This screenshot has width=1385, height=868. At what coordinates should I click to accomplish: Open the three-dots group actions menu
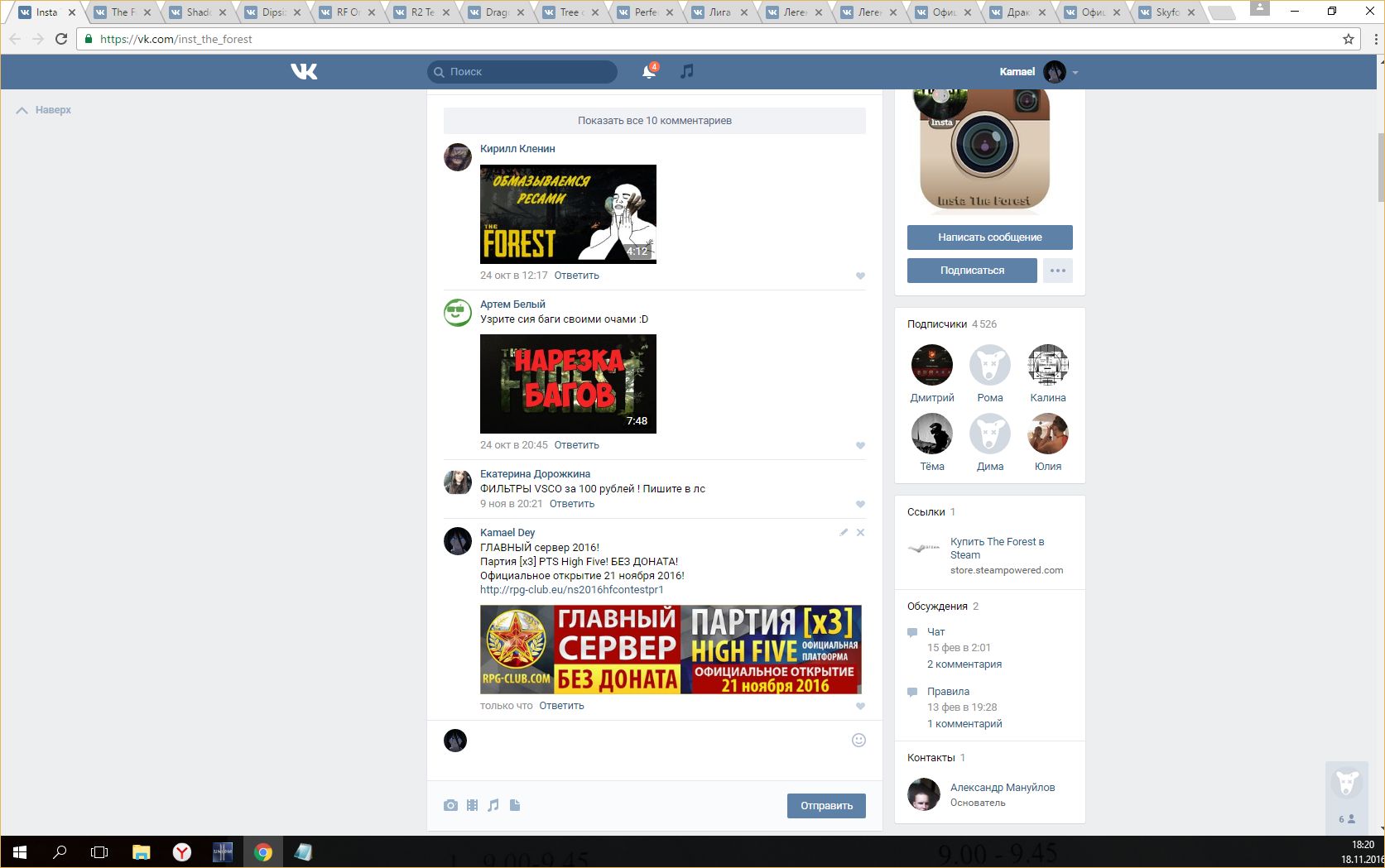tap(1058, 271)
